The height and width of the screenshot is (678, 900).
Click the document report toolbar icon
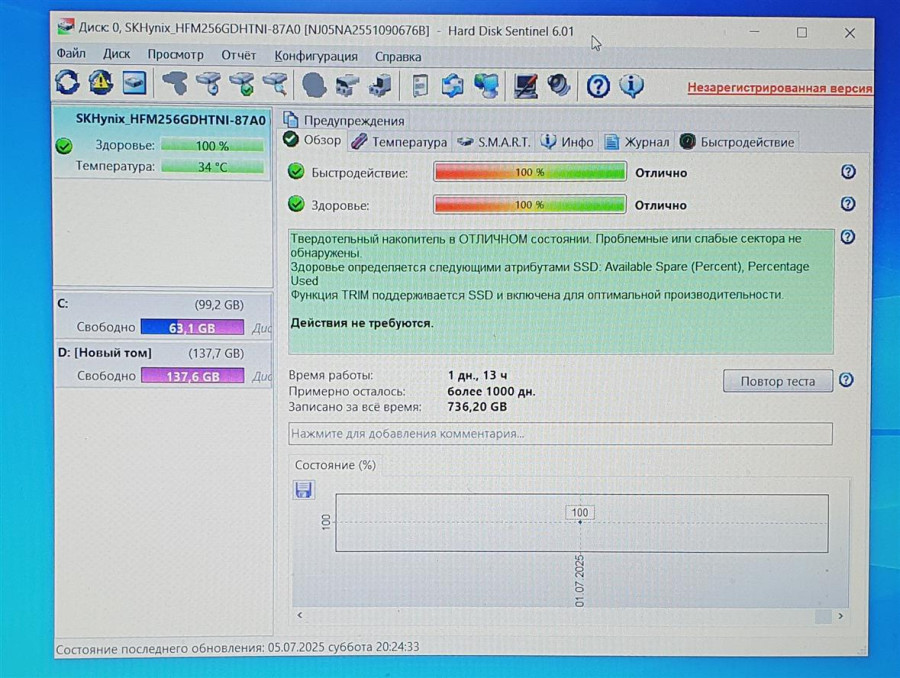pyautogui.click(x=420, y=86)
